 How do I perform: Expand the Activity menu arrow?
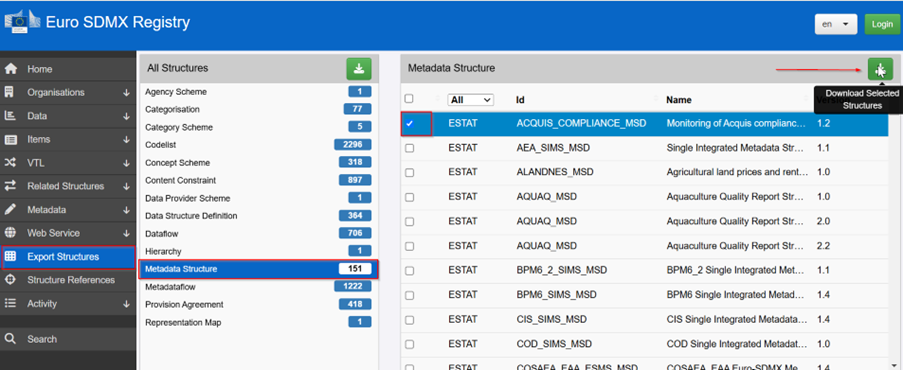(126, 304)
